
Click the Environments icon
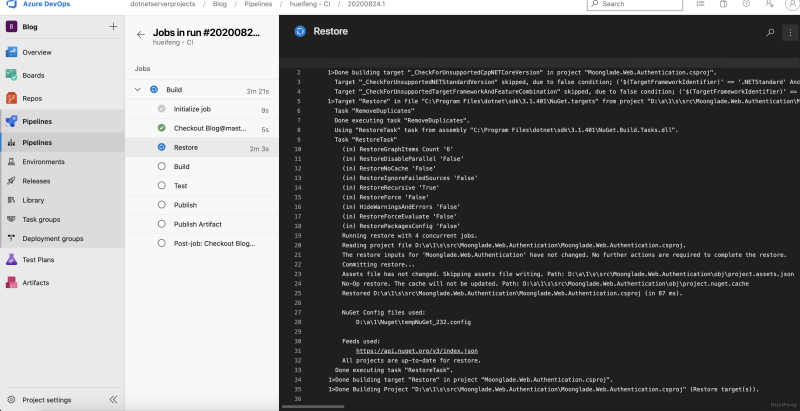(11, 162)
